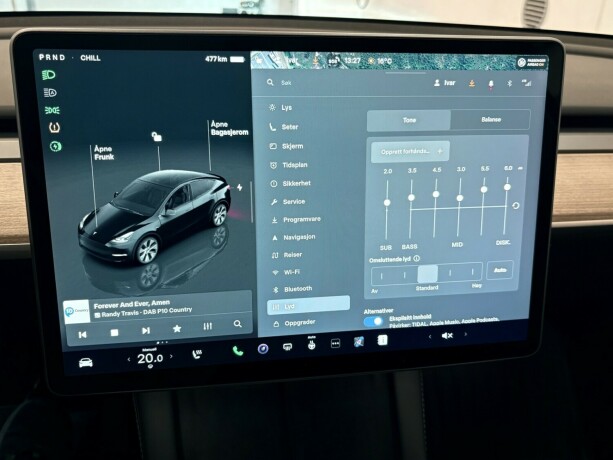Unmute audio using muted speaker icon
The image size is (613, 460).
point(447,335)
